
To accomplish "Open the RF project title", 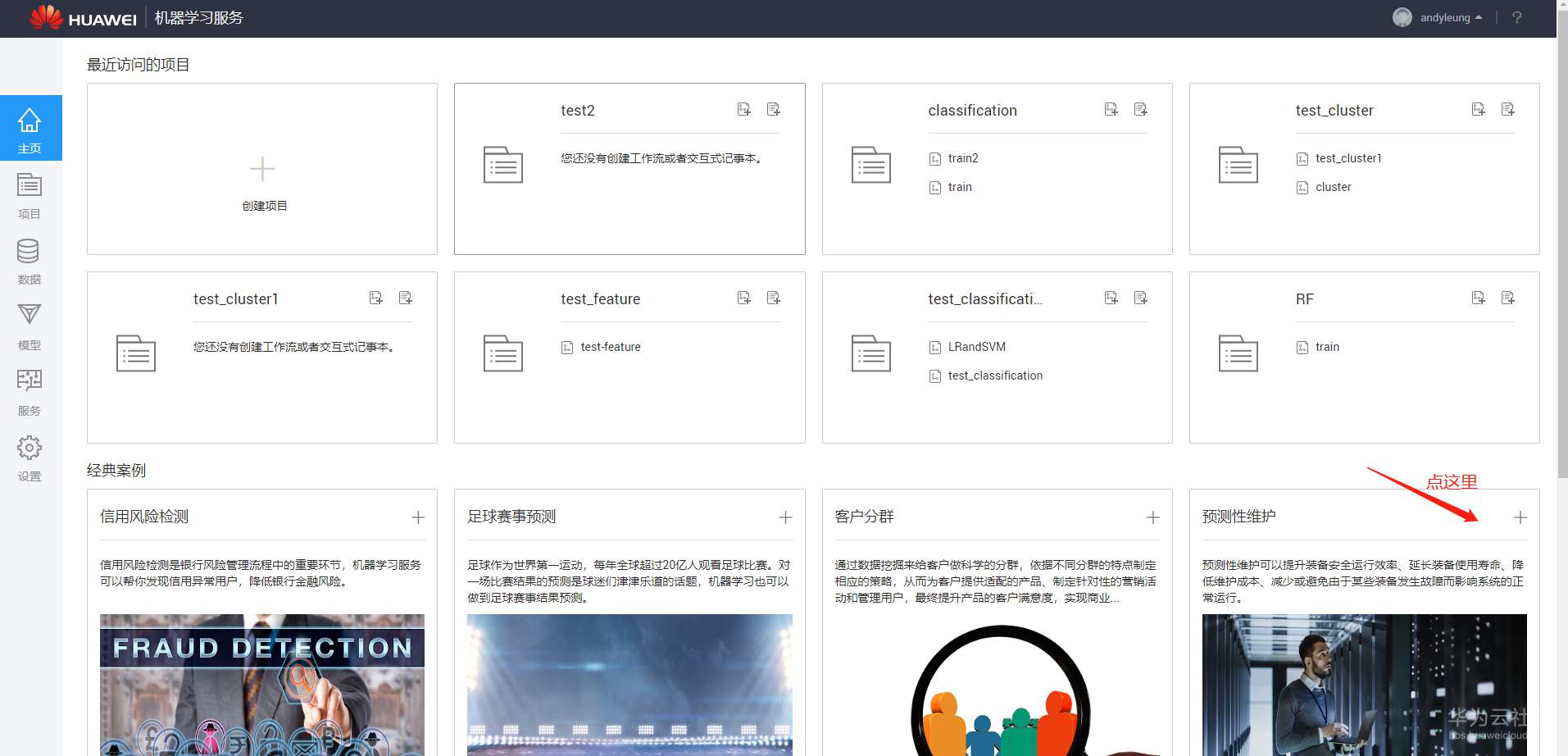I will tap(1304, 299).
